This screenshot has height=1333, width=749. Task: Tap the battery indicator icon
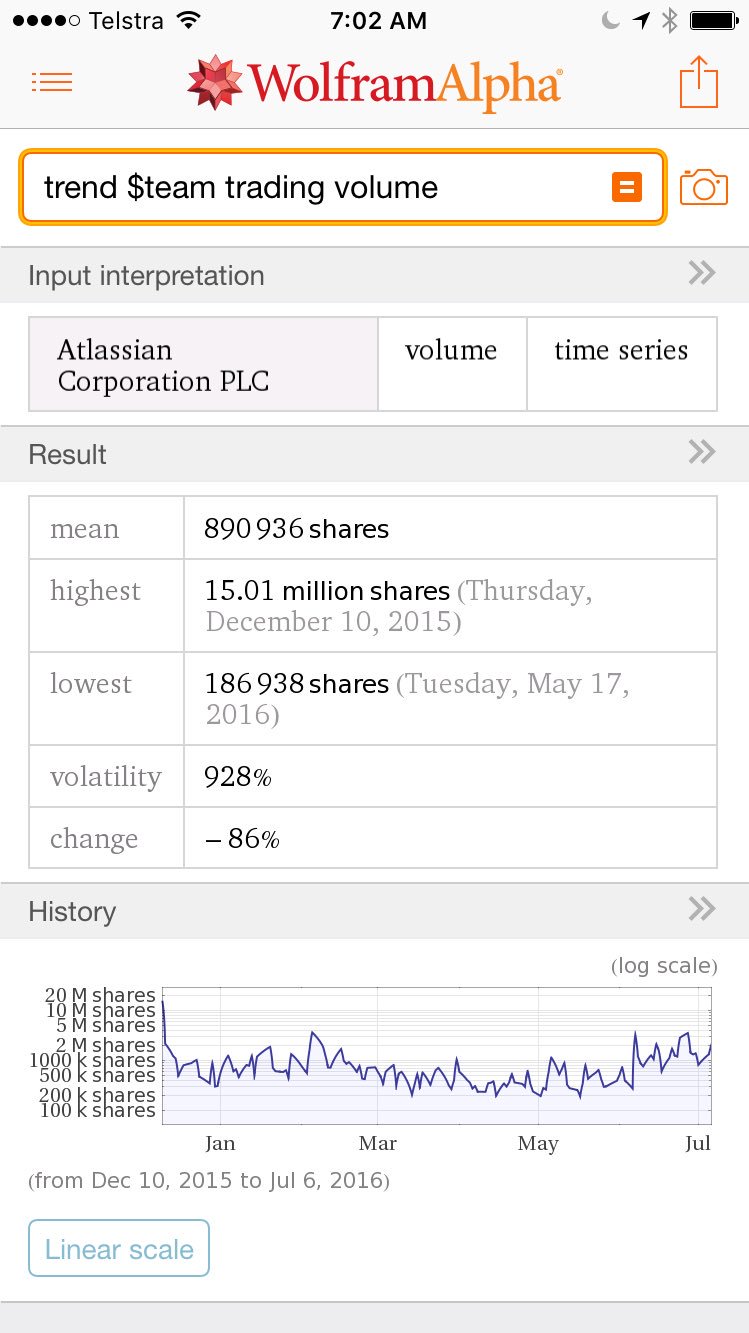pos(714,20)
